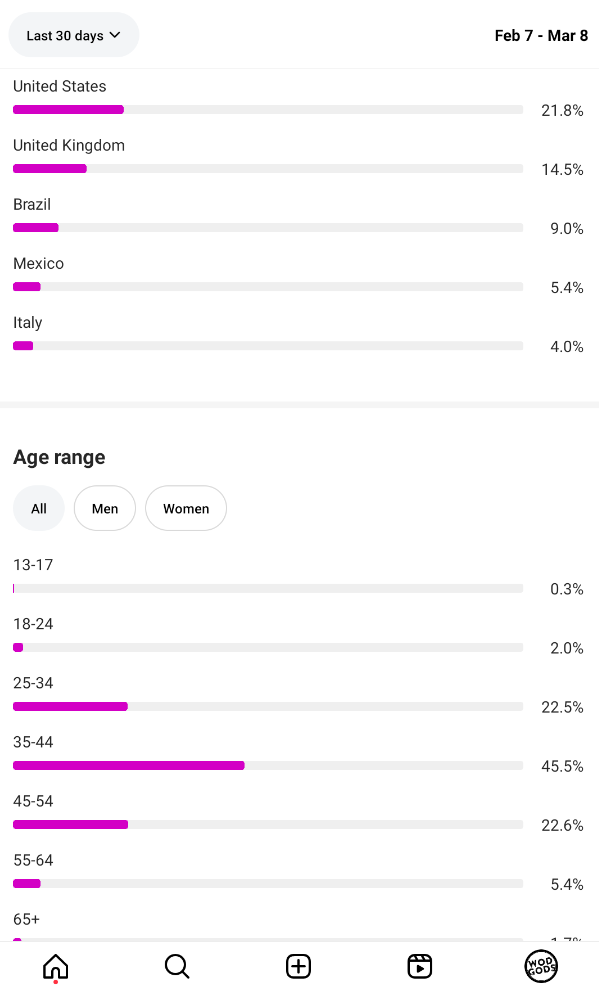Open the Search magnifier icon
This screenshot has width=599, height=988.
tap(177, 966)
